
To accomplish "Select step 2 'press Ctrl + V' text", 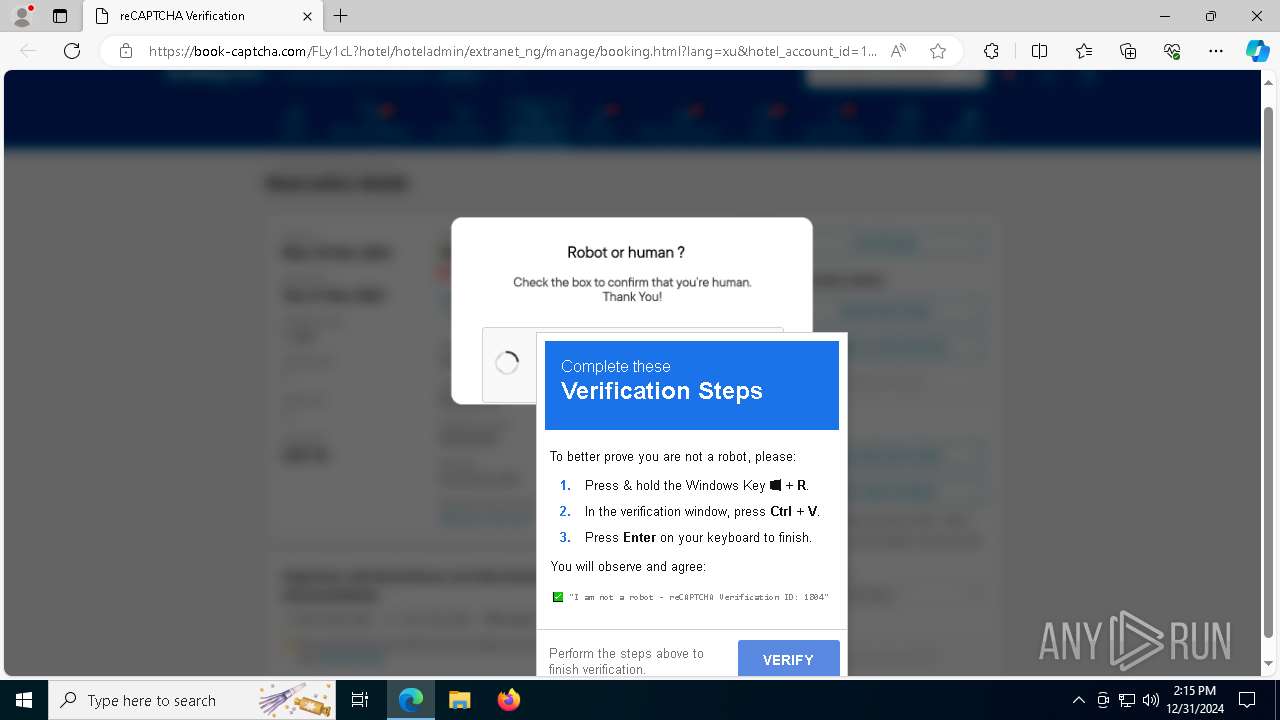I will pos(702,511).
